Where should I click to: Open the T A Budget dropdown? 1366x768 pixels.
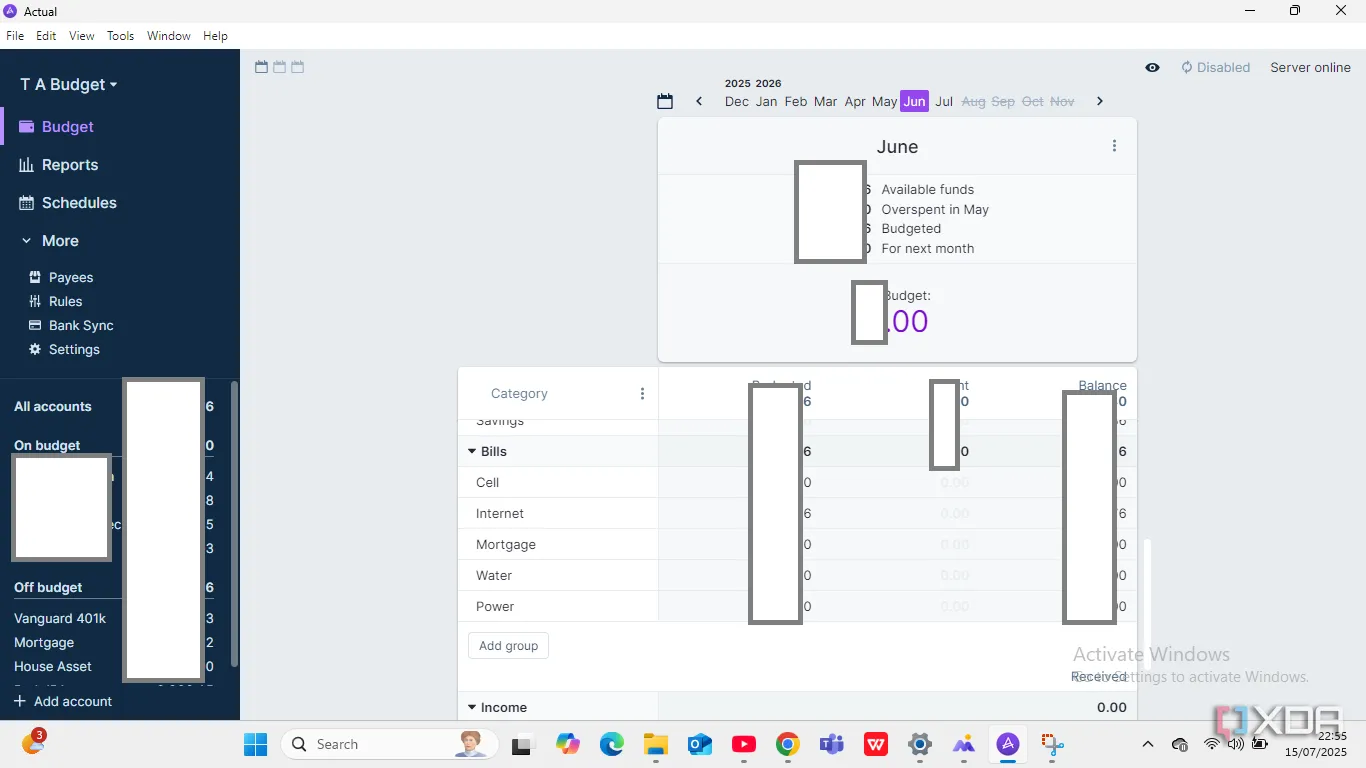[69, 85]
